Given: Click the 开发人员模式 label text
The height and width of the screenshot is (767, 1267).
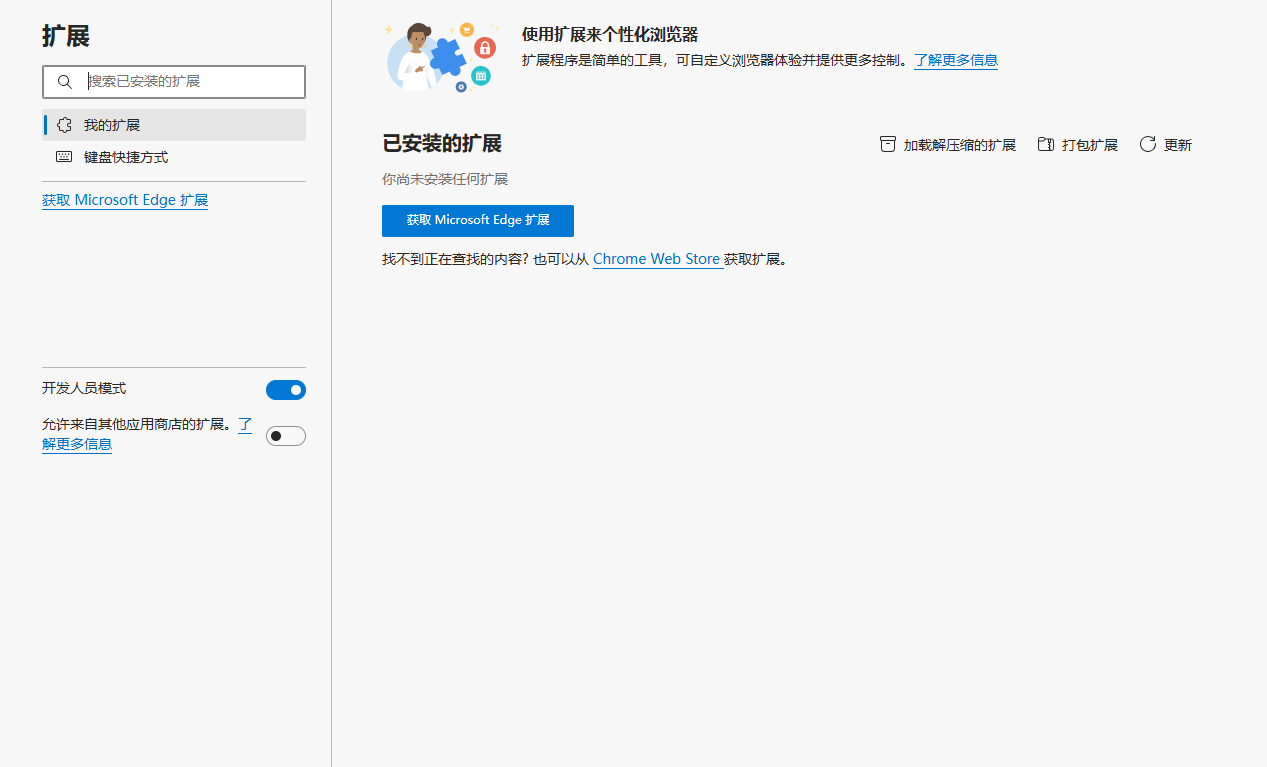Looking at the screenshot, I should click(84, 389).
